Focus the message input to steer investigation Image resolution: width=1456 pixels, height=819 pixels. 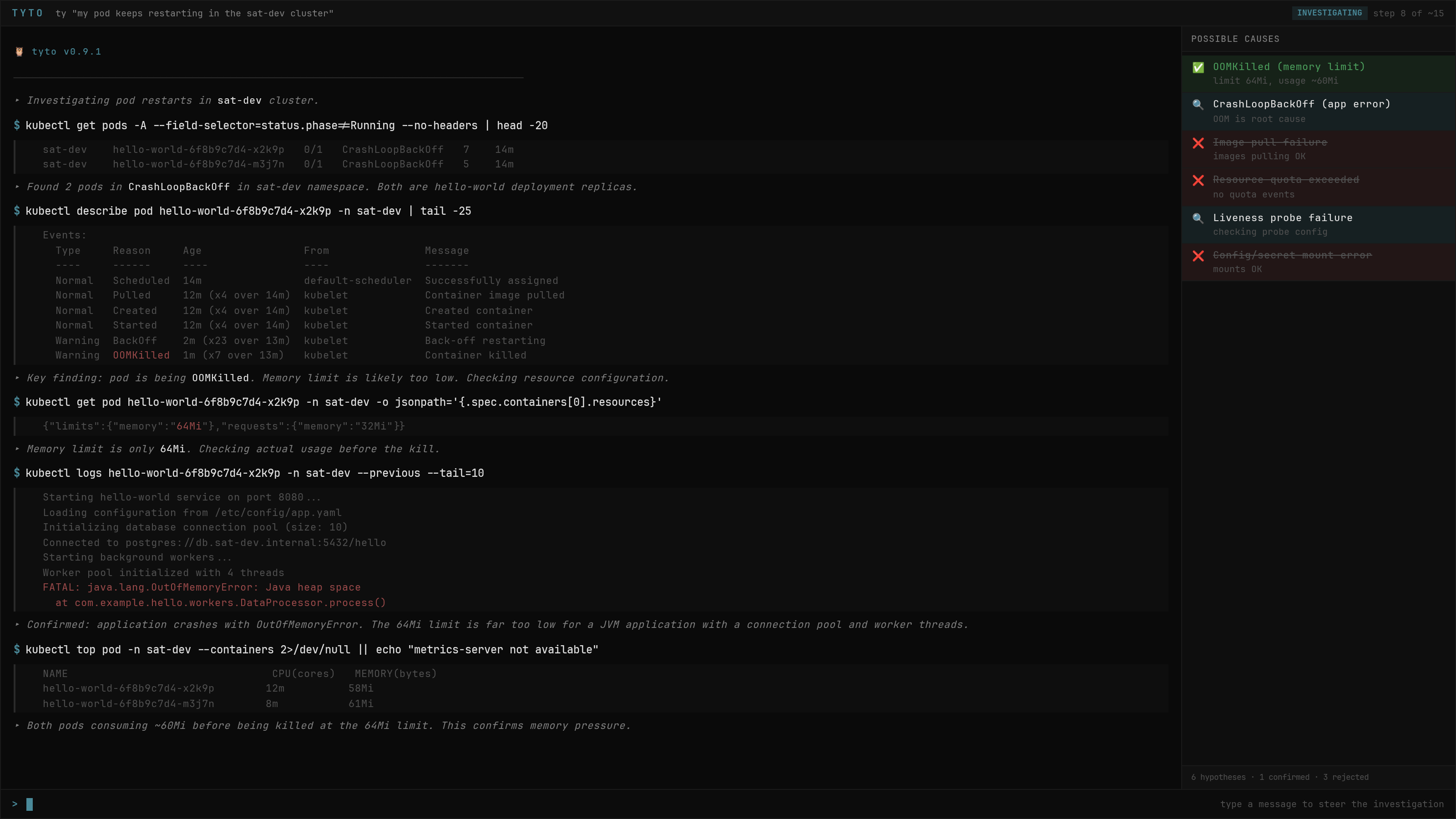(x=565, y=804)
